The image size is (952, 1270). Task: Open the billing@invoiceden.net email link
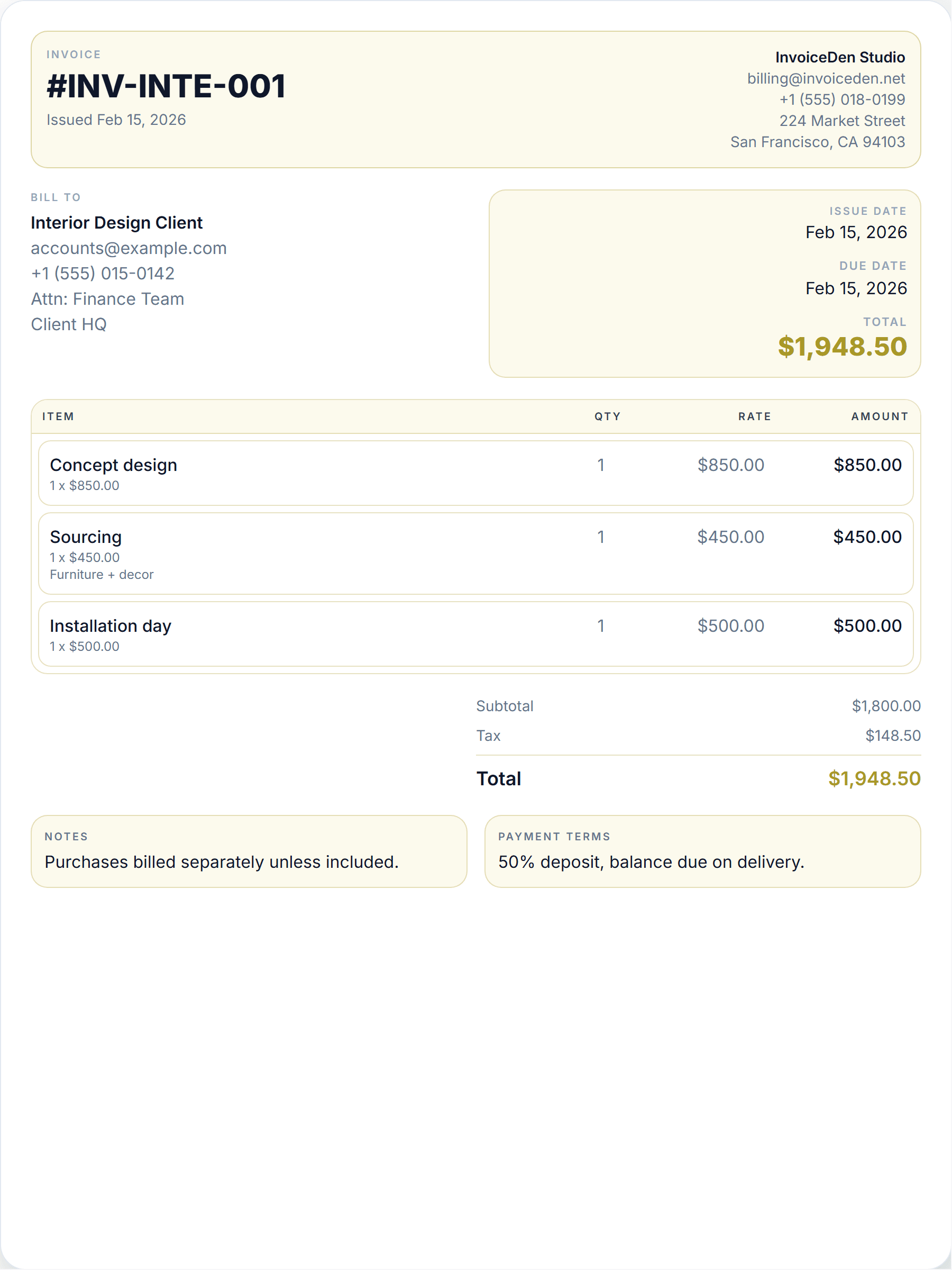pyautogui.click(x=826, y=78)
